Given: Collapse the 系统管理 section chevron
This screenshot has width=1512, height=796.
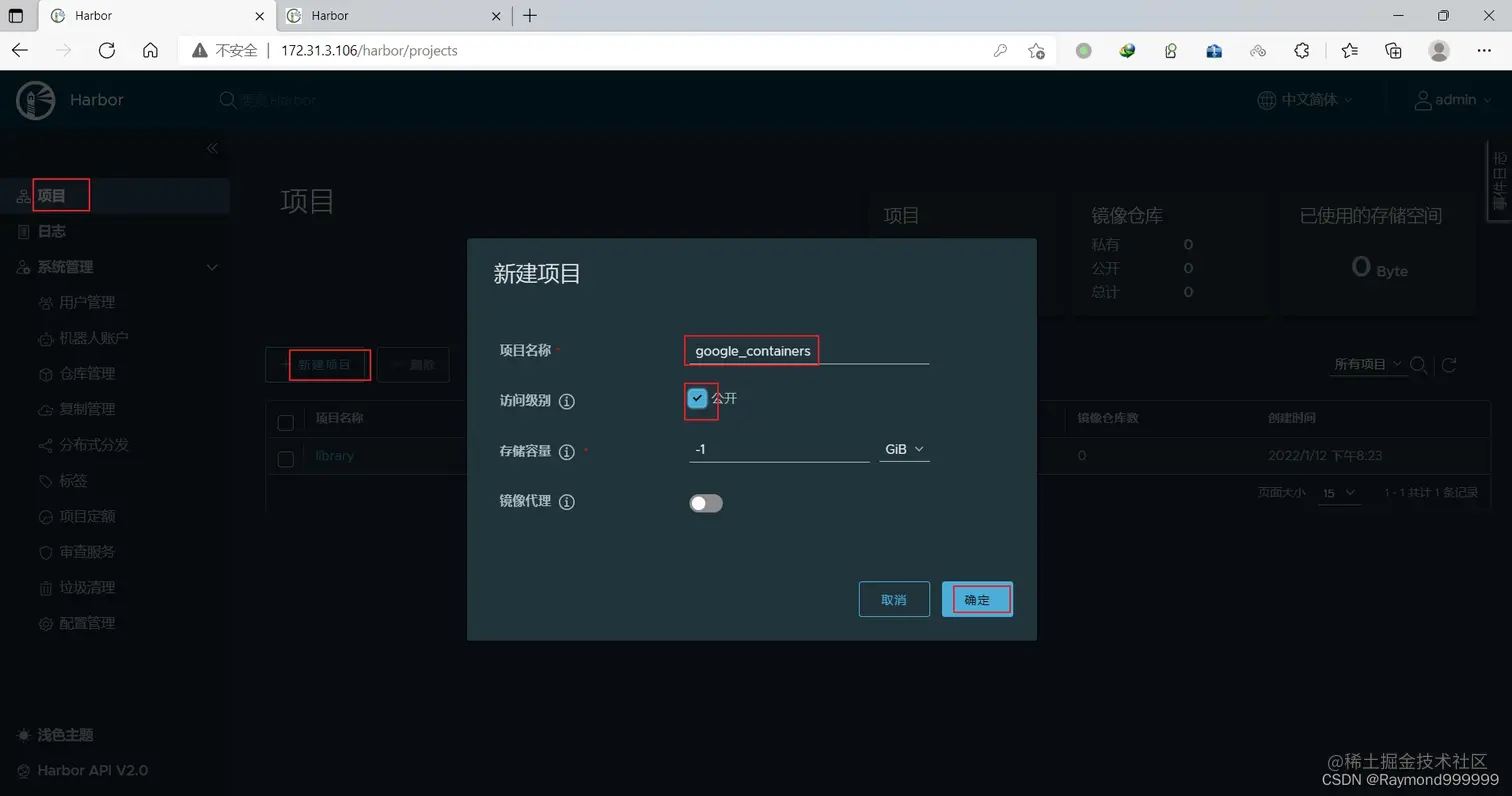Looking at the screenshot, I should (x=211, y=267).
